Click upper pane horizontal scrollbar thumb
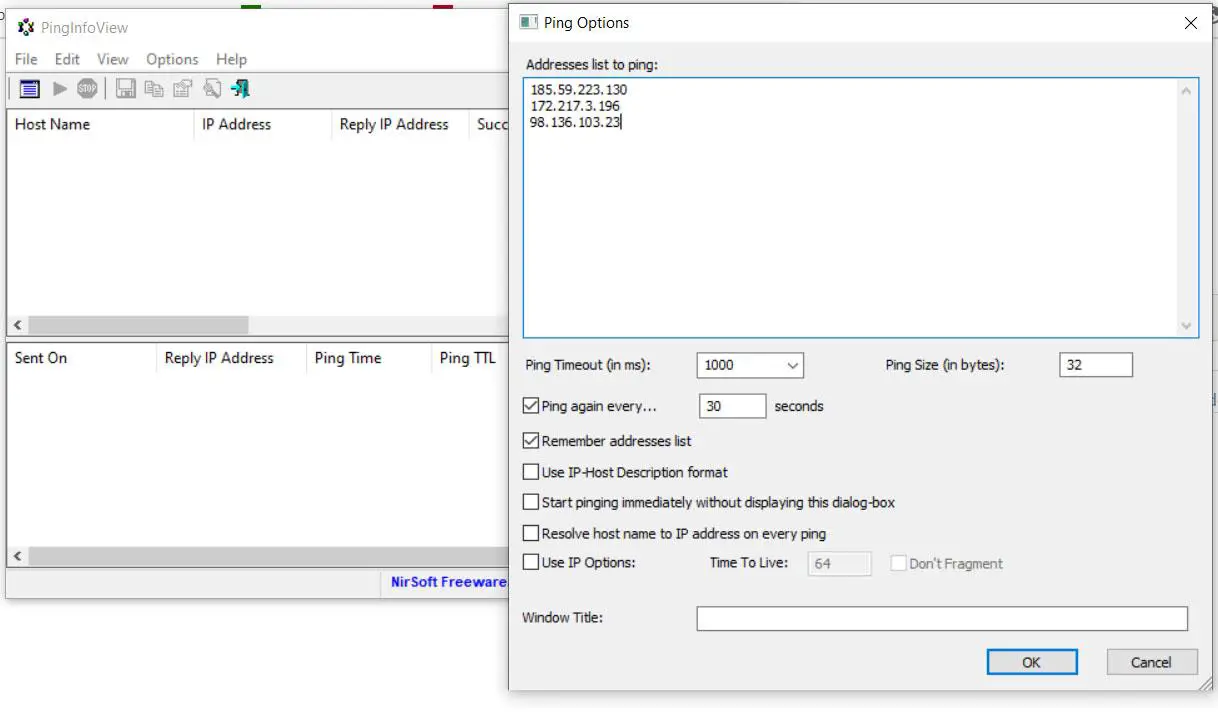 pos(138,326)
